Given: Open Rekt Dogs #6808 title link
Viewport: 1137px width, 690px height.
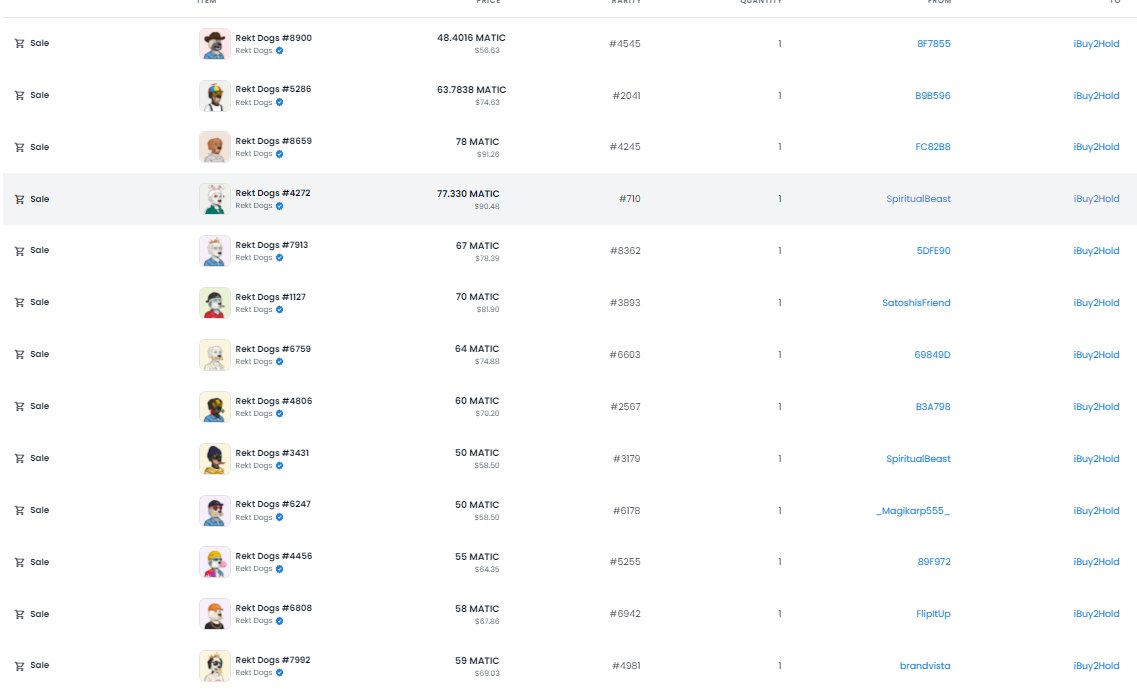Looking at the screenshot, I should (x=273, y=608).
